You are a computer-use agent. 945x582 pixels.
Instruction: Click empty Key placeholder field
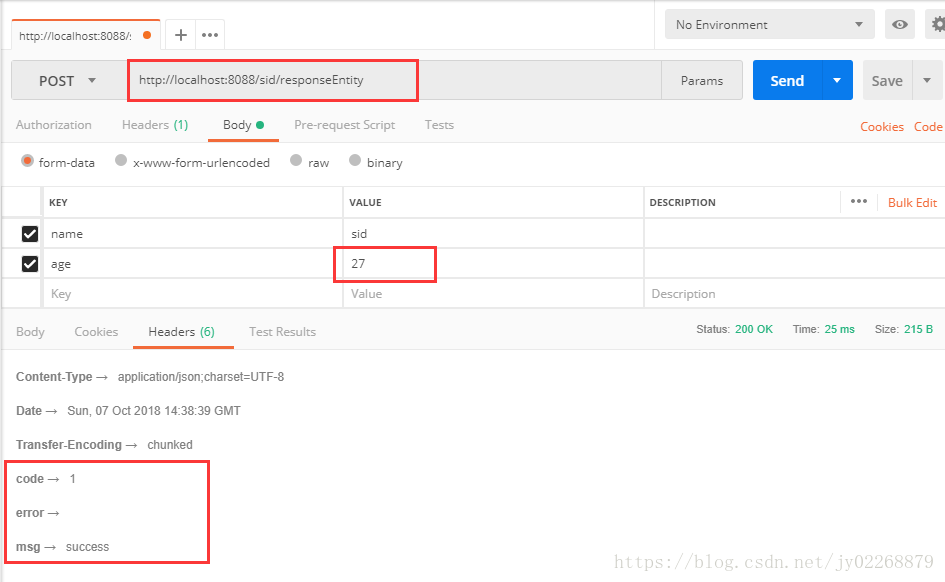193,293
